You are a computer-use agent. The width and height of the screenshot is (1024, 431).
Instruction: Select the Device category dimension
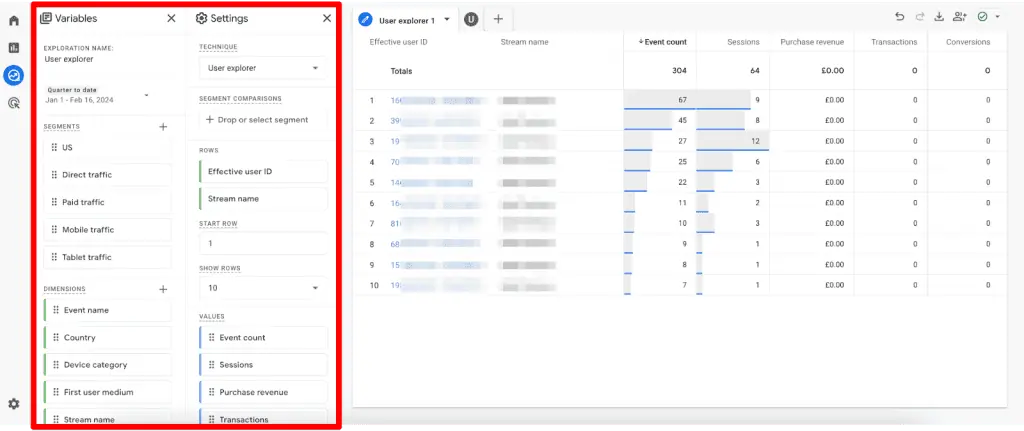pyautogui.click(x=108, y=365)
